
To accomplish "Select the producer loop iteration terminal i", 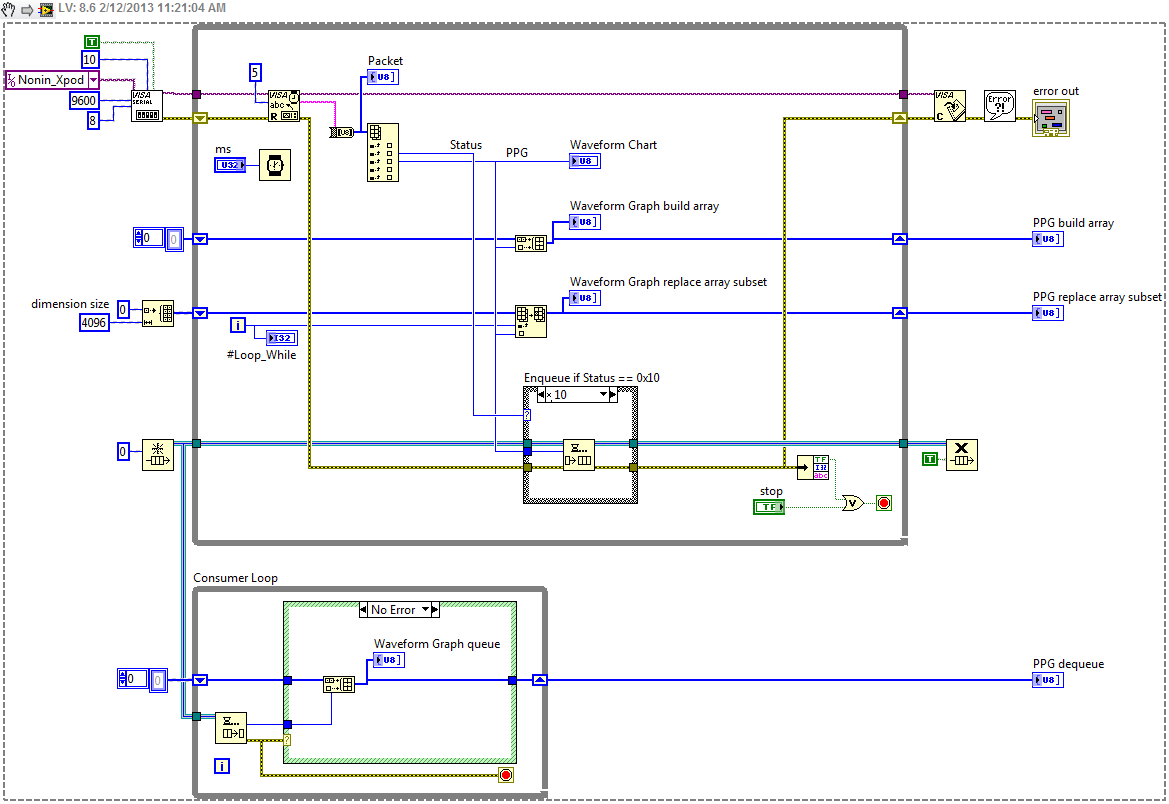I will (238, 325).
